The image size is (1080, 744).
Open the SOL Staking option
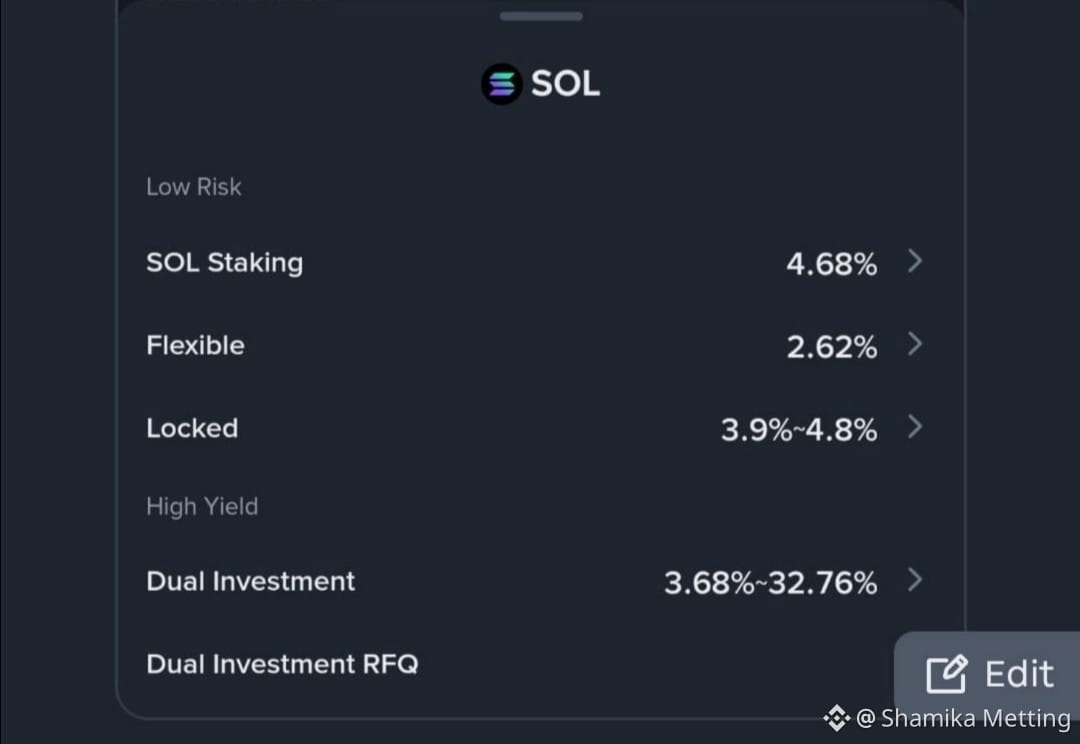click(x=541, y=262)
